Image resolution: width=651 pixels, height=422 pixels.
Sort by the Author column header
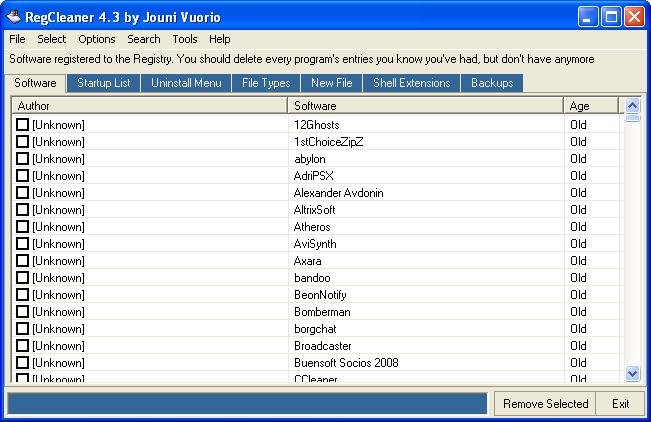point(150,106)
